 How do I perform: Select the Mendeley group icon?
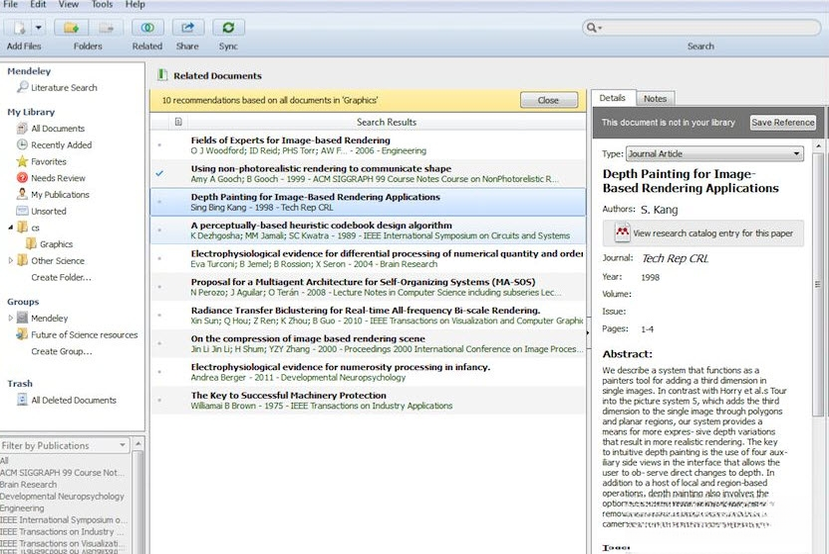(x=22, y=318)
